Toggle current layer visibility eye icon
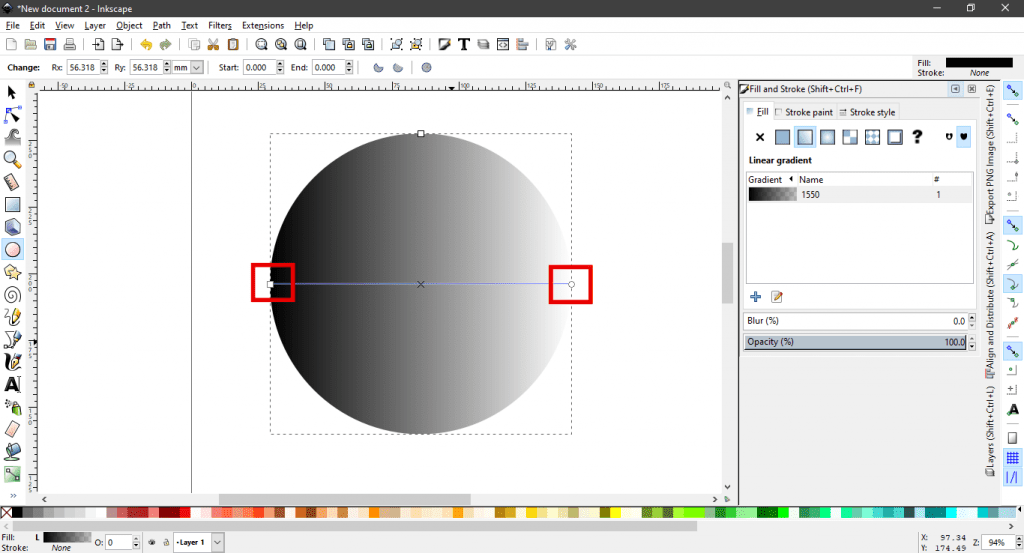The image size is (1024, 553). [152, 543]
